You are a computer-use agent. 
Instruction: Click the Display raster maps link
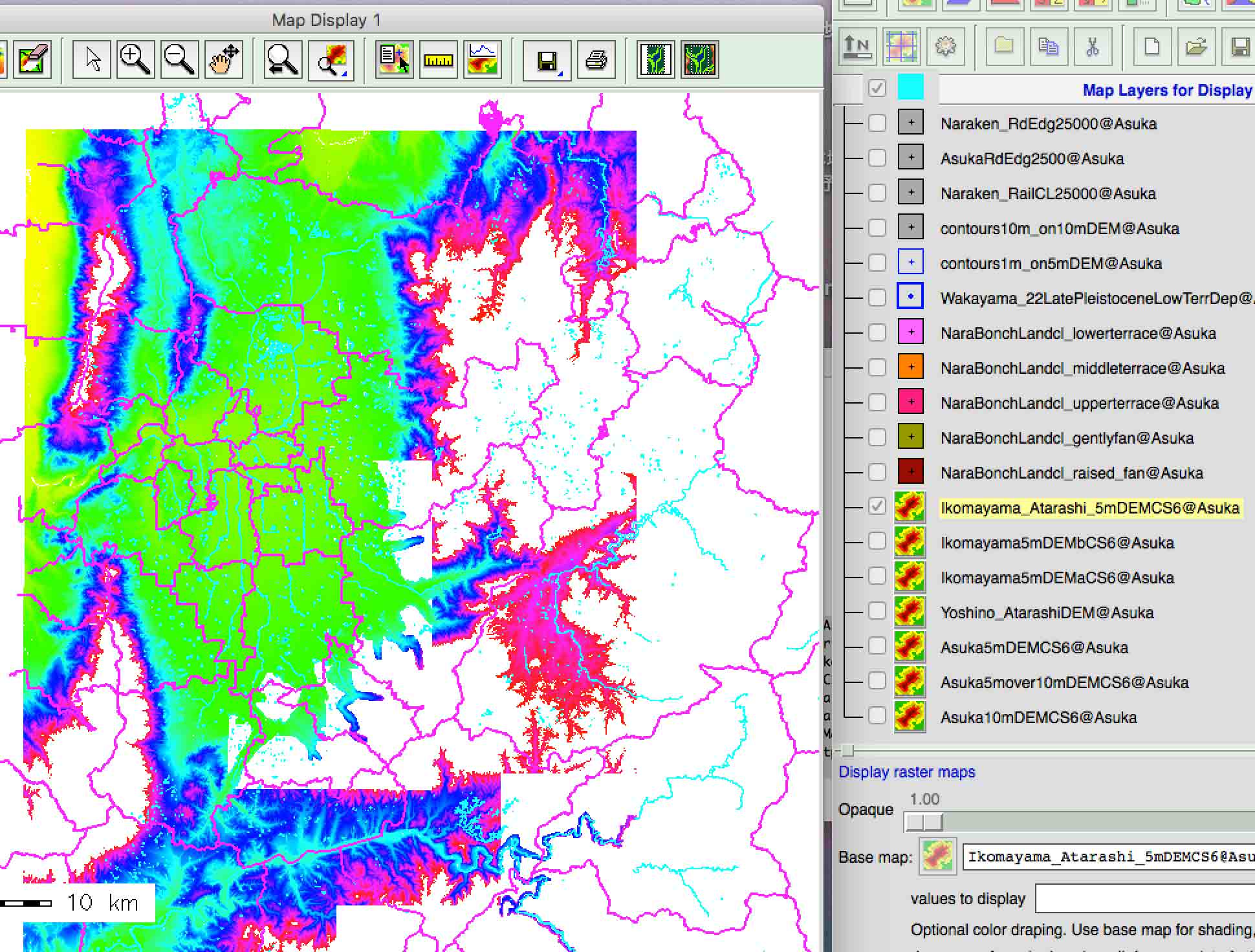[x=906, y=772]
